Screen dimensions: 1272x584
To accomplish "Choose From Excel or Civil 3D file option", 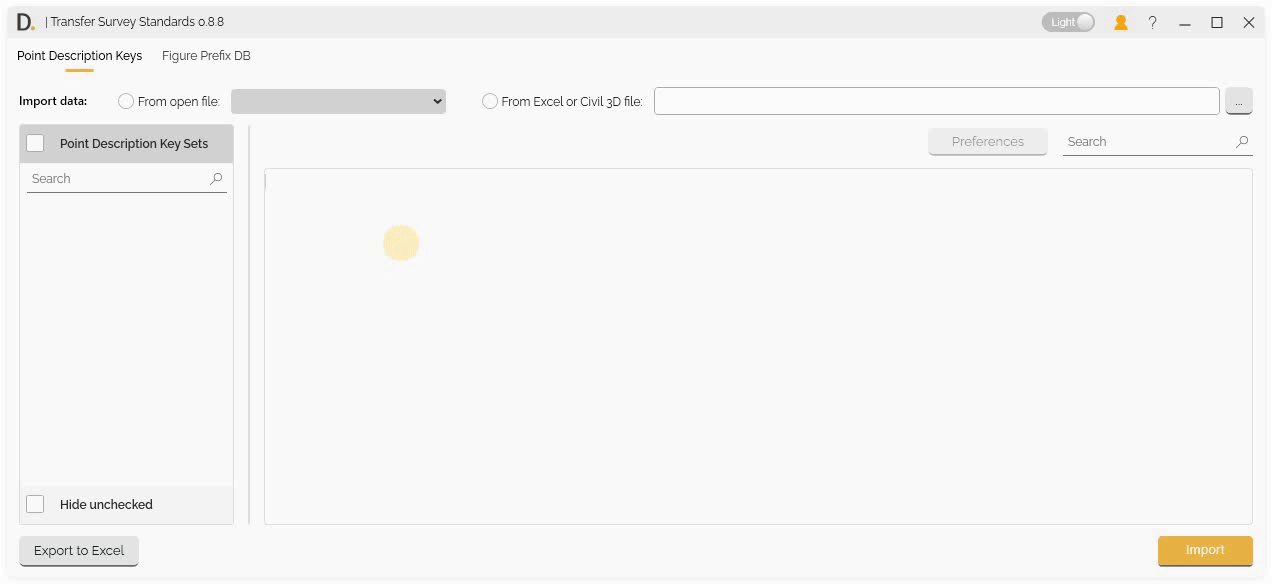I will pyautogui.click(x=489, y=101).
